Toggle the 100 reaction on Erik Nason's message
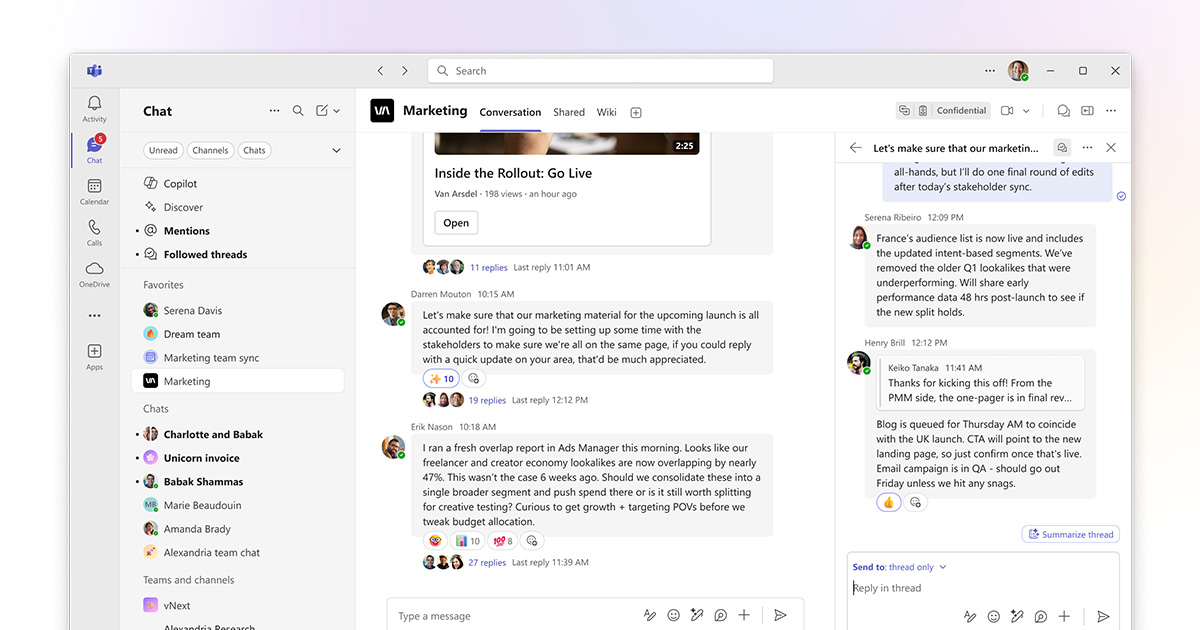The image size is (1200, 630). (x=501, y=540)
